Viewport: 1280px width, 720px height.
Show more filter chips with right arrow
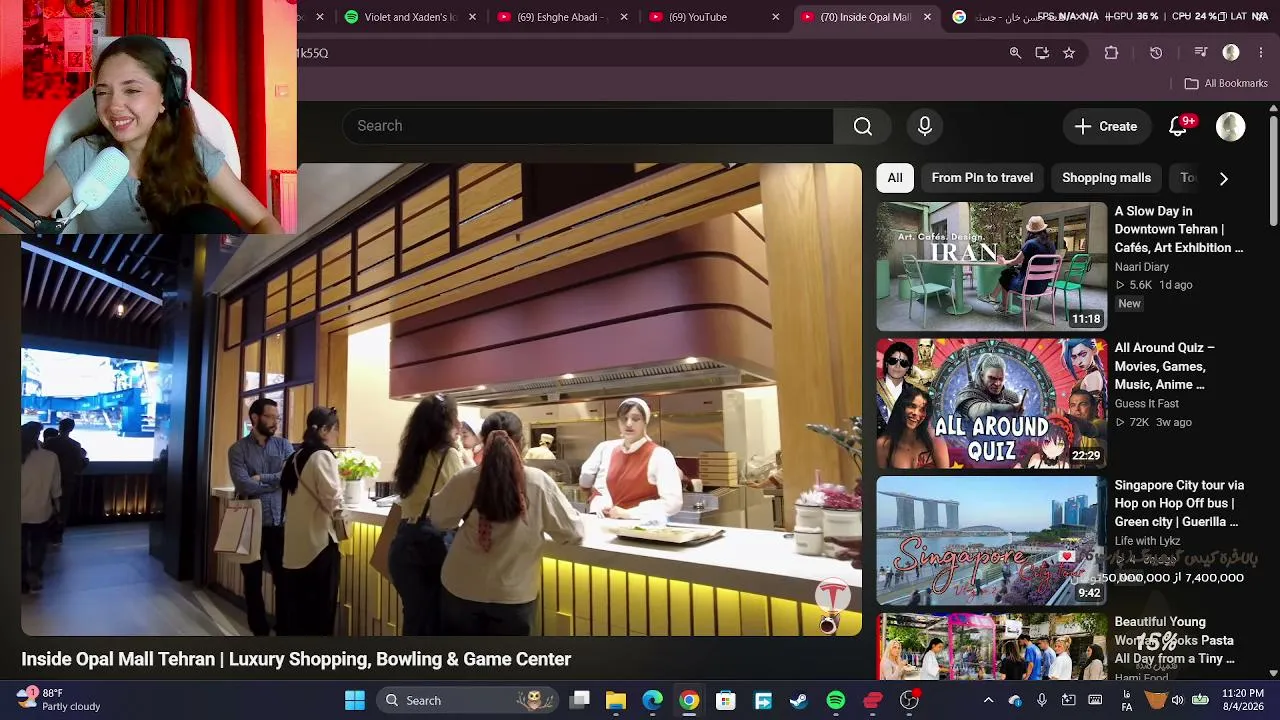(1223, 178)
